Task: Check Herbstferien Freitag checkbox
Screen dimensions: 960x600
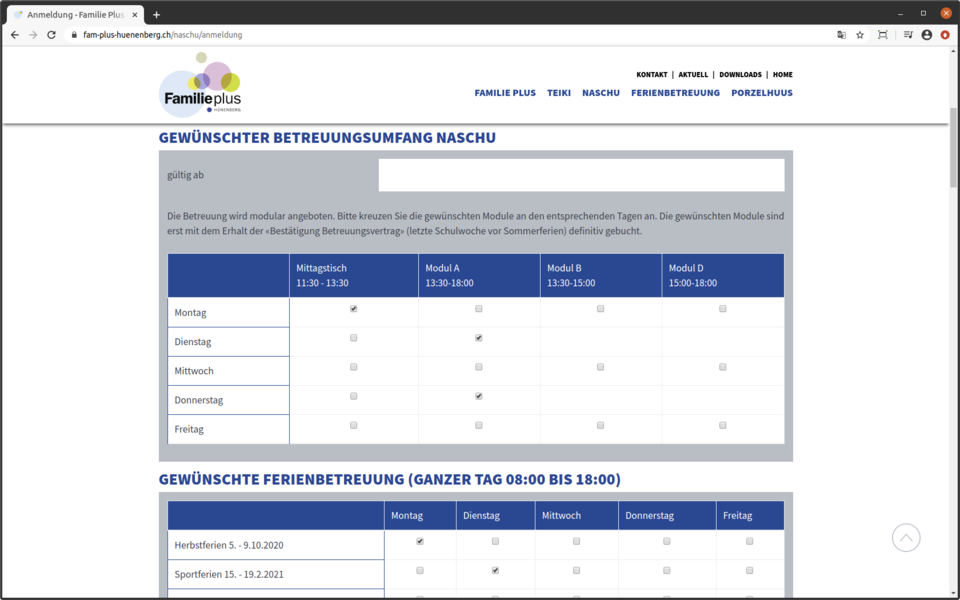Action: click(x=749, y=541)
